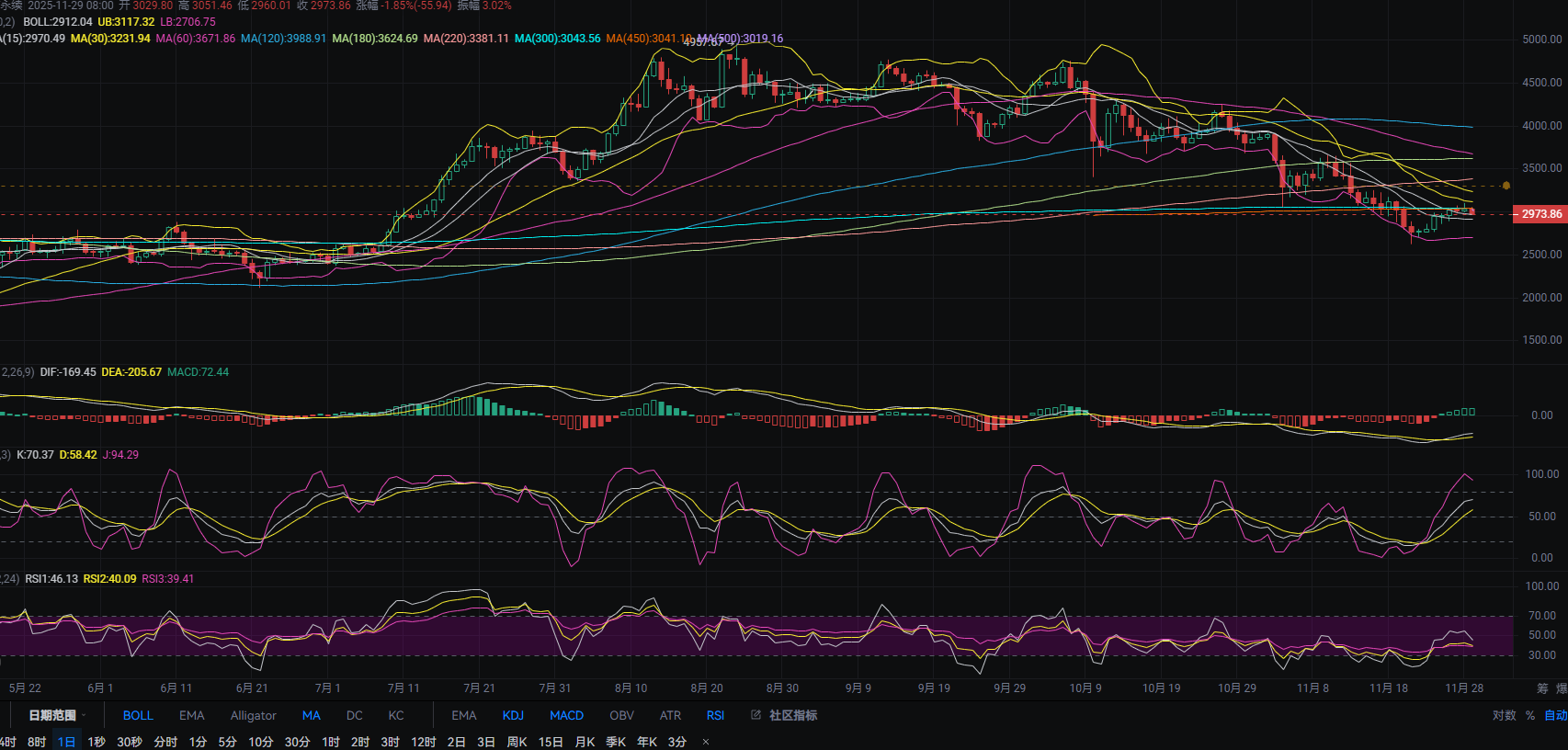Viewport: 1568px width, 750px height.
Task: Click the red 2973.86 current price label
Action: [1540, 214]
